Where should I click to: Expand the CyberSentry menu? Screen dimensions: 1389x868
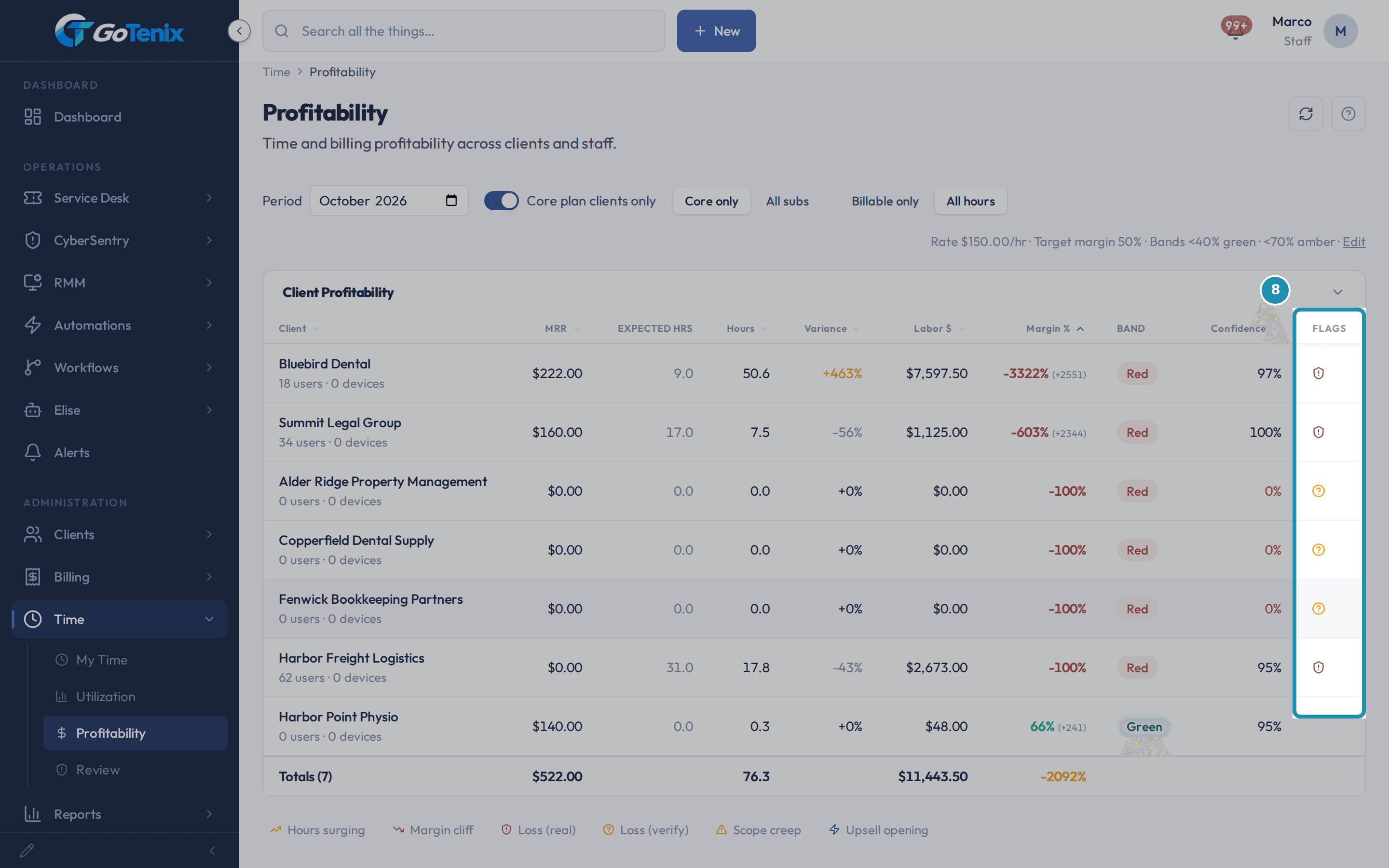tap(120, 240)
